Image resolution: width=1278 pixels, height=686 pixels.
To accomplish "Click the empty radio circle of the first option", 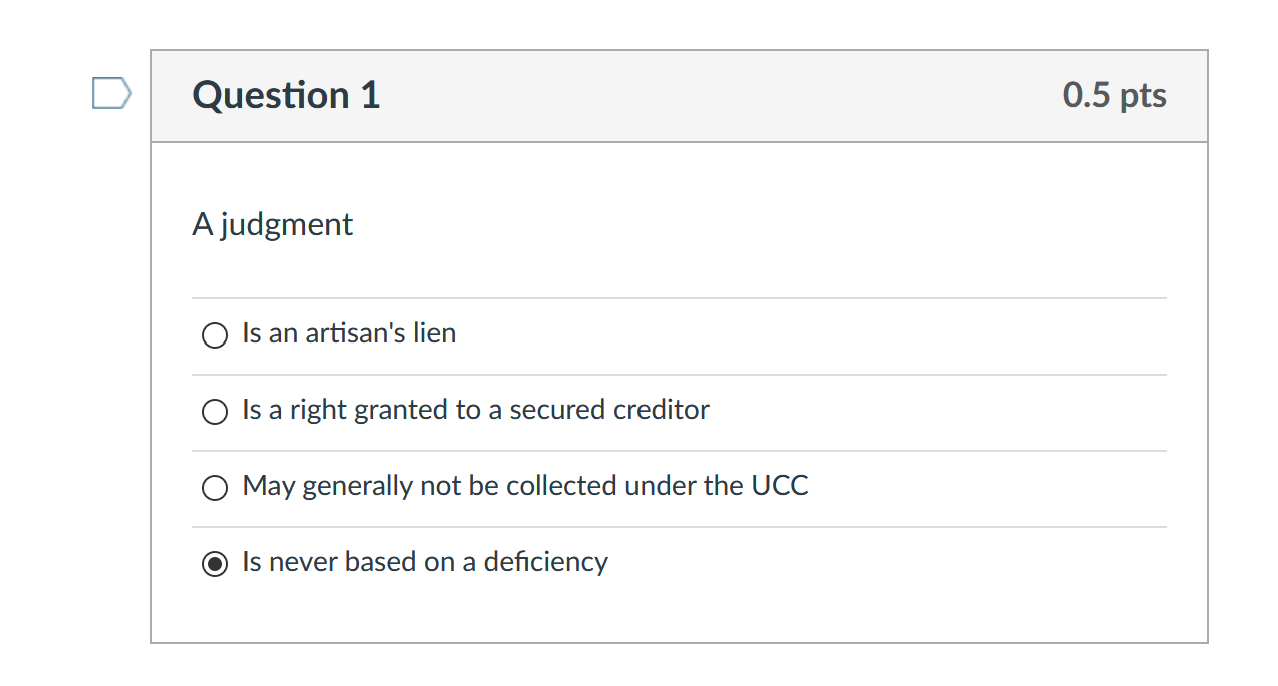I will point(214,335).
